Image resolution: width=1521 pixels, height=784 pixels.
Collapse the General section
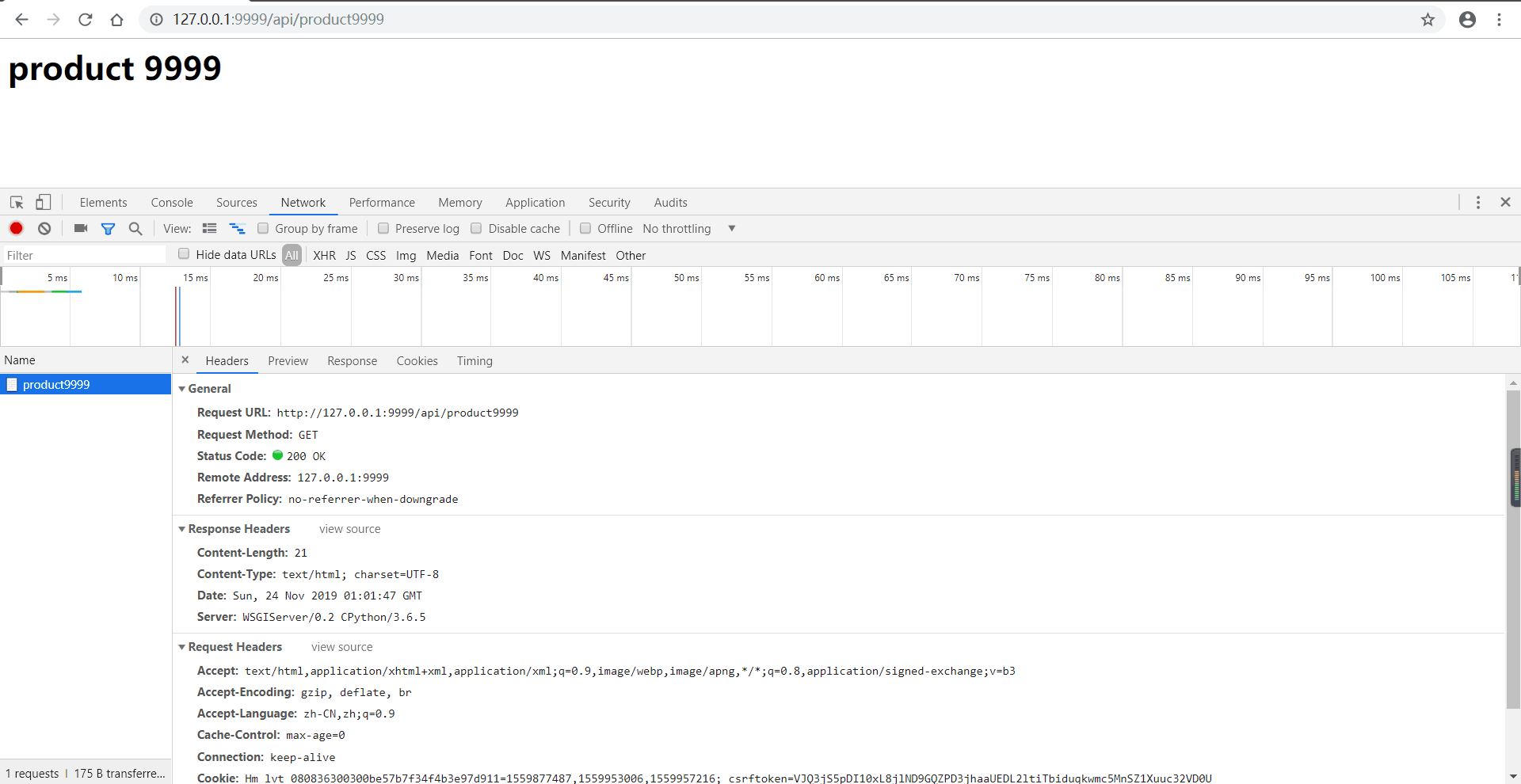pyautogui.click(x=182, y=388)
